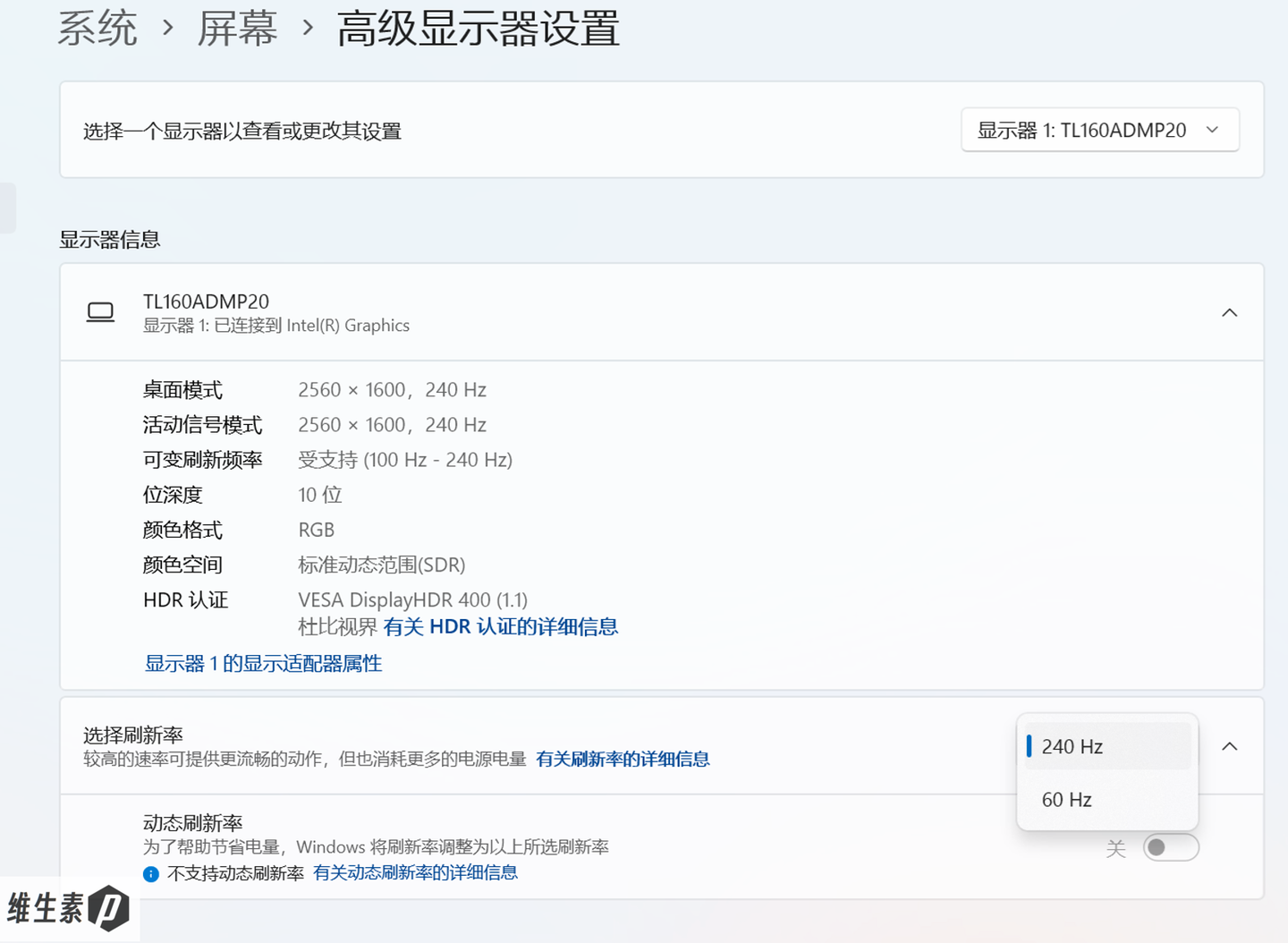This screenshot has width=1288, height=943.
Task: Collapse the TL160ADMP20 display info section
Action: coord(1230,312)
